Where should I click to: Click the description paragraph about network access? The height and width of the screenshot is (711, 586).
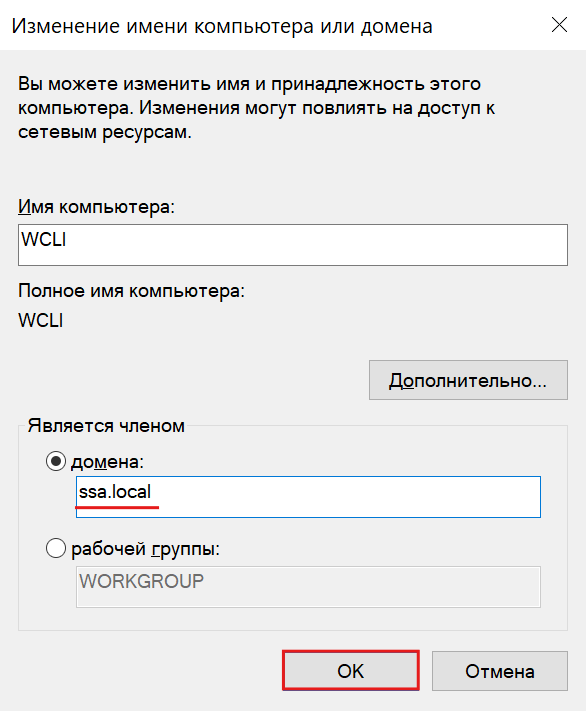(256, 108)
